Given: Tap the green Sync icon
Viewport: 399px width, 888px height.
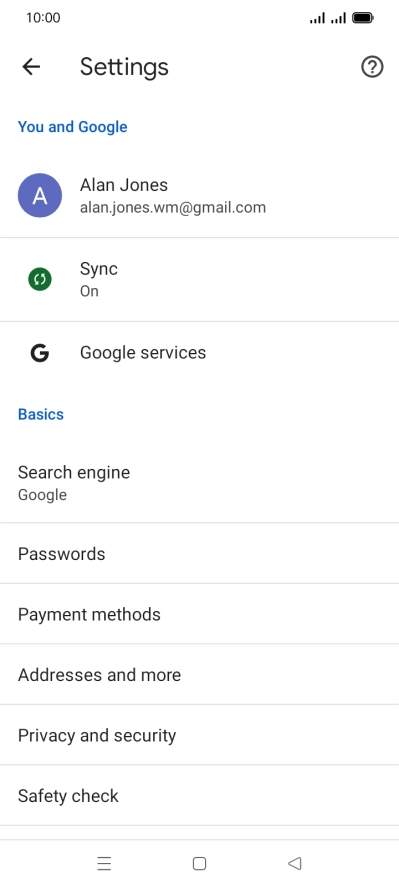Looking at the screenshot, I should point(40,279).
